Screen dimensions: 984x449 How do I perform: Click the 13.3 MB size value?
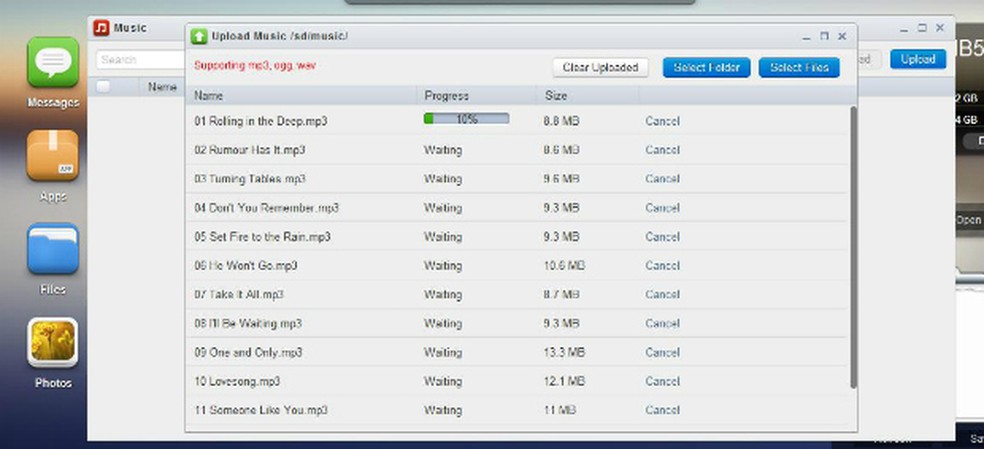564,352
